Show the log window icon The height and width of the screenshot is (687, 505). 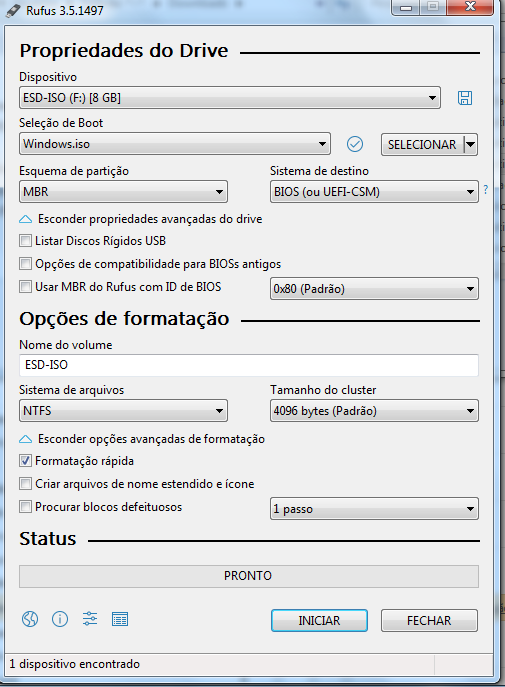120,619
